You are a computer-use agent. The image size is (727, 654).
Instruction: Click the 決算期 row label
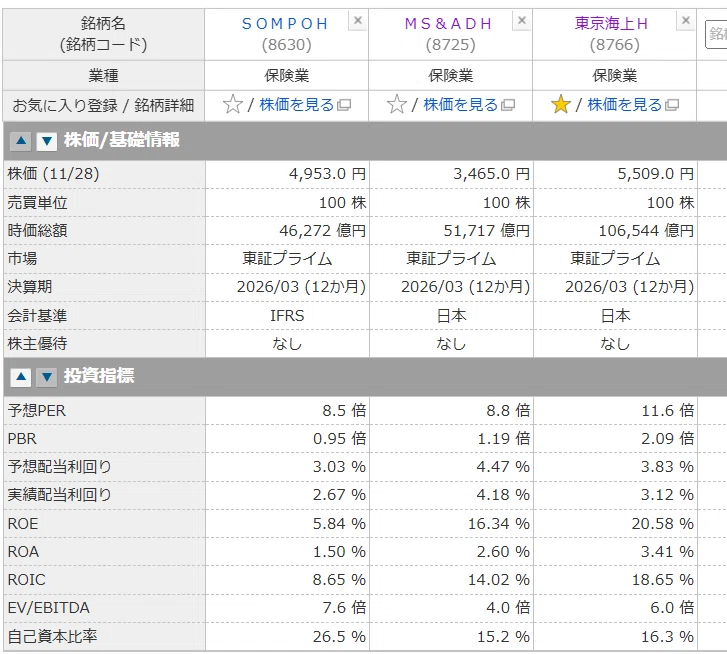[30, 287]
